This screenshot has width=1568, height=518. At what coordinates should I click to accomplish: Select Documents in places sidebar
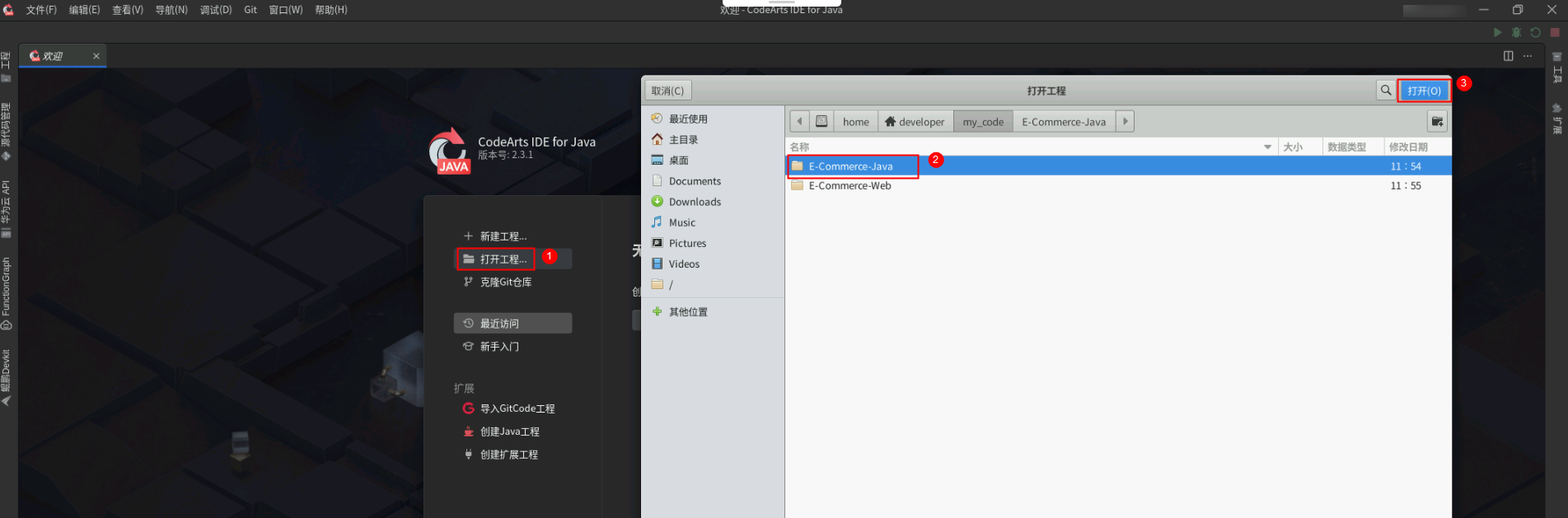pos(713,181)
